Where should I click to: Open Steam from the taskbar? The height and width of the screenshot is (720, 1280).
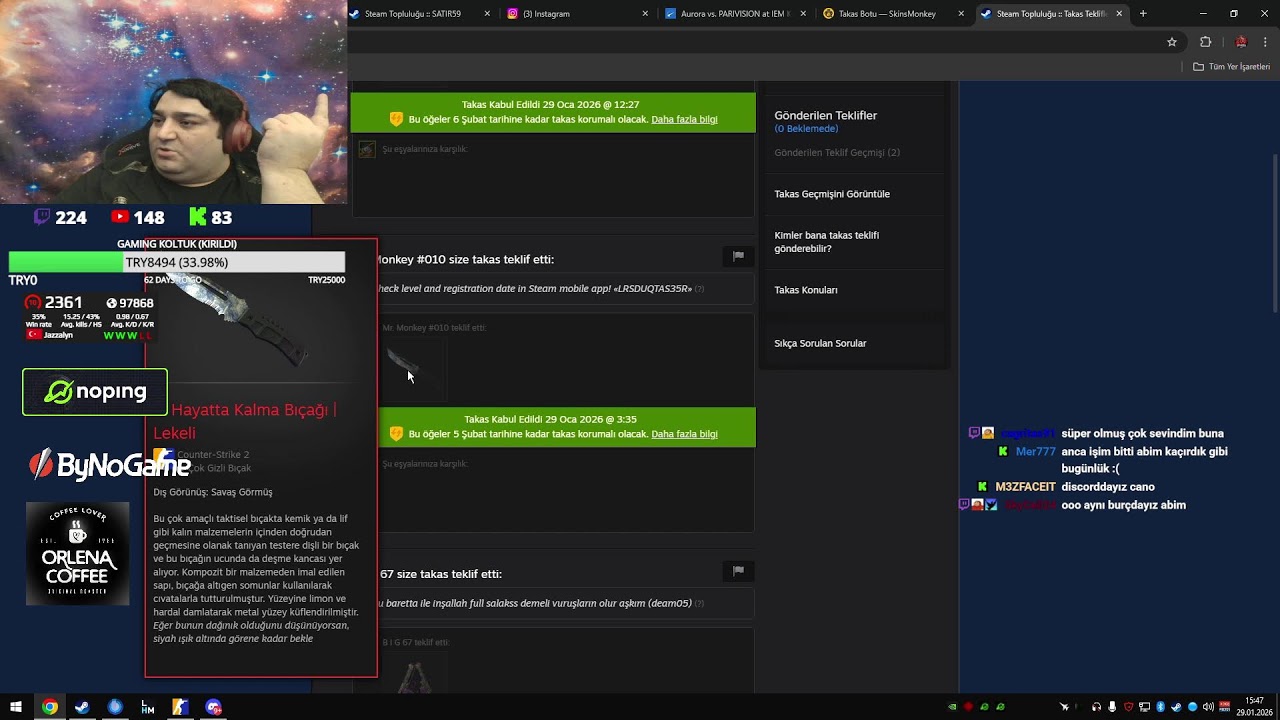tap(82, 707)
